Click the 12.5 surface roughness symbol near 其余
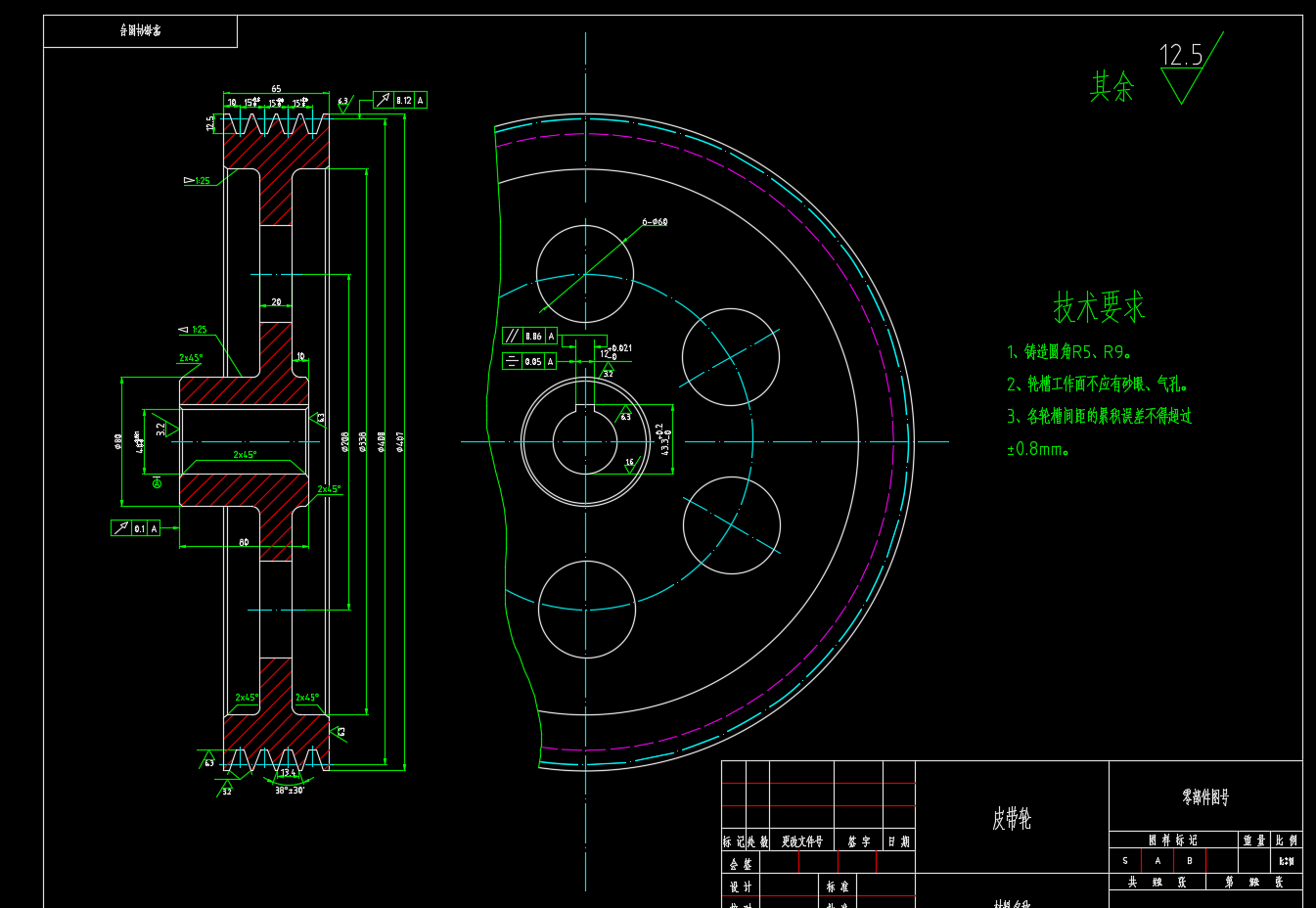The image size is (1316, 908). pos(1181,68)
